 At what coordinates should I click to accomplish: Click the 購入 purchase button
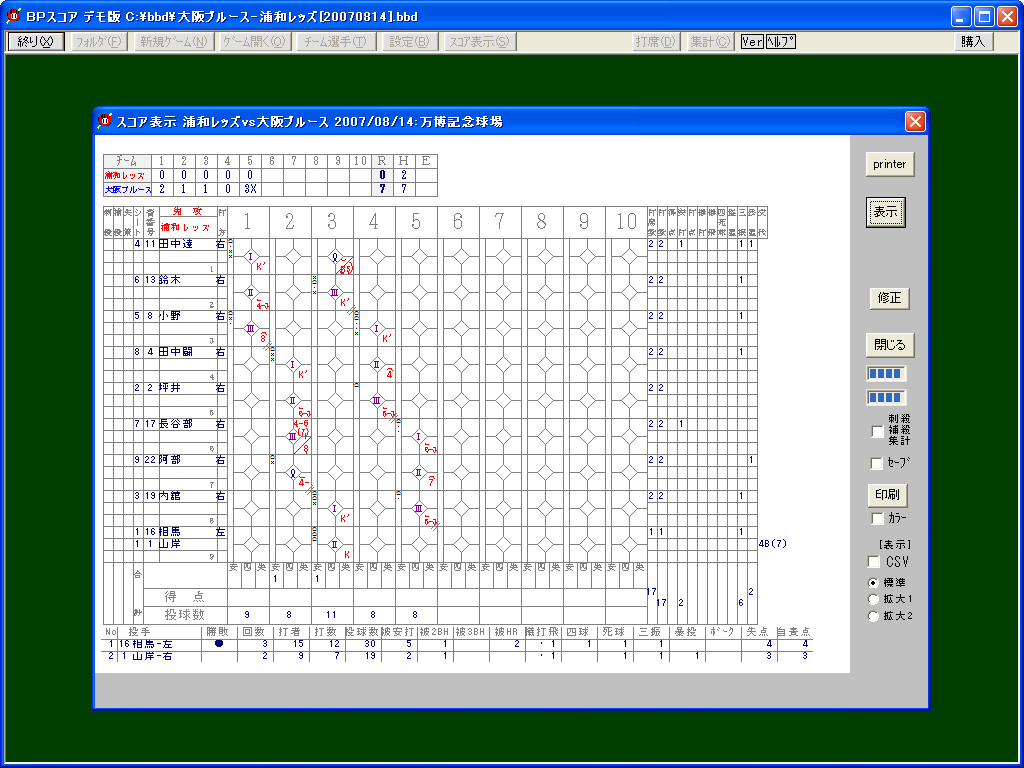click(x=973, y=42)
